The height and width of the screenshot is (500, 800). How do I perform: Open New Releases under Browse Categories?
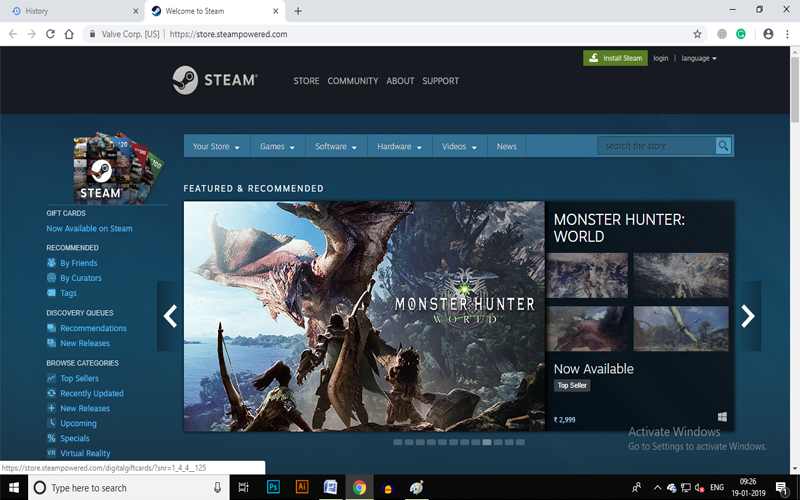click(x=85, y=408)
